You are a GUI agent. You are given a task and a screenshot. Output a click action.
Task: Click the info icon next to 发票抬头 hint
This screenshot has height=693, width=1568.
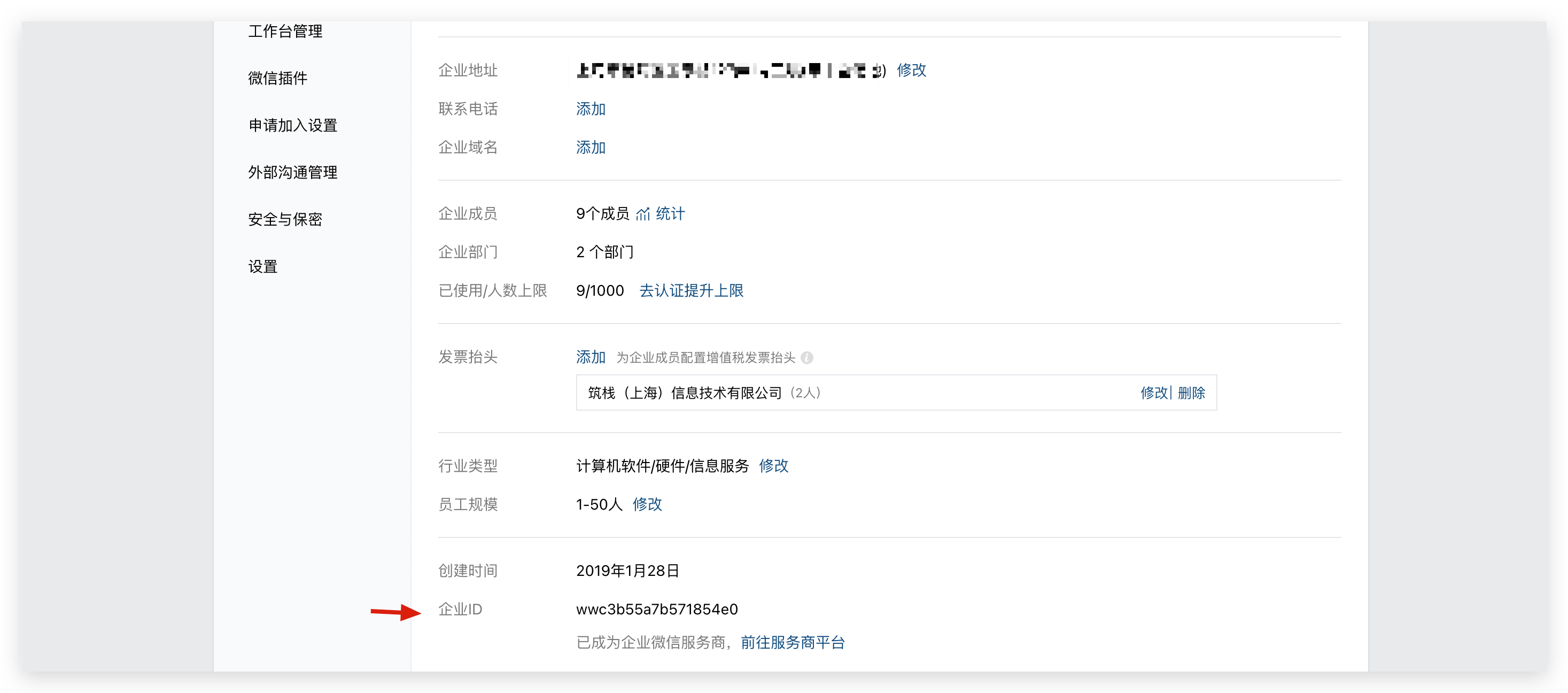point(806,357)
